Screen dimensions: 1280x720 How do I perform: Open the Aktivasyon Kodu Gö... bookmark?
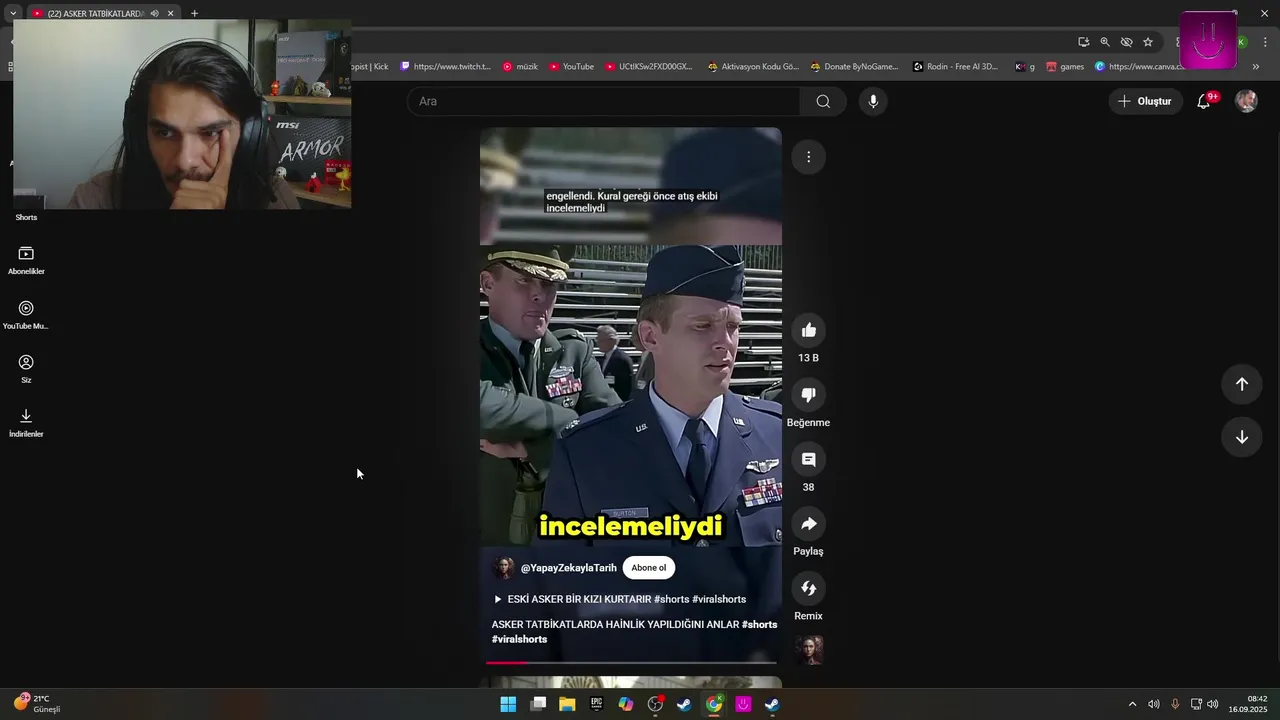753,67
